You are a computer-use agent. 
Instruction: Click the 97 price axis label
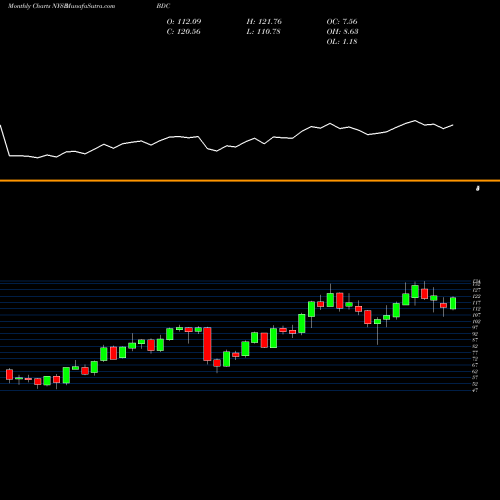tap(476, 328)
